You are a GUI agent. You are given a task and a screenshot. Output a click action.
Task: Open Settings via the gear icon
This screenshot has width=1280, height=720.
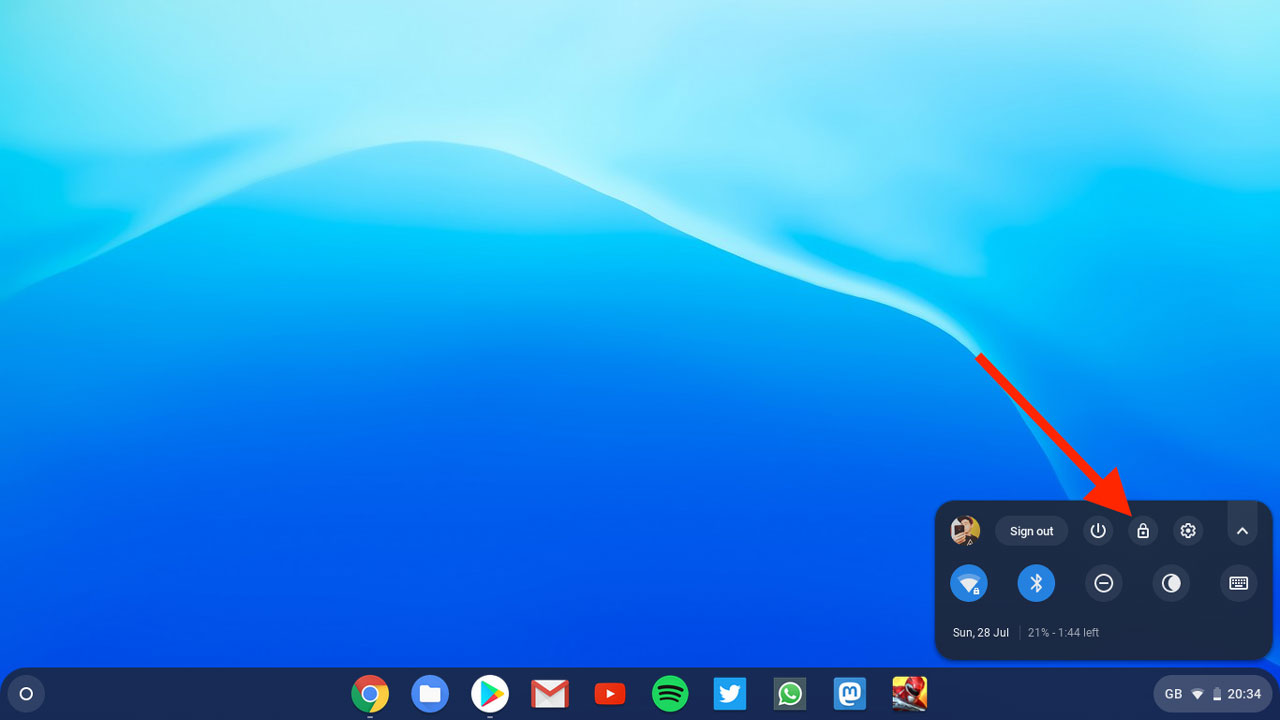tap(1188, 531)
